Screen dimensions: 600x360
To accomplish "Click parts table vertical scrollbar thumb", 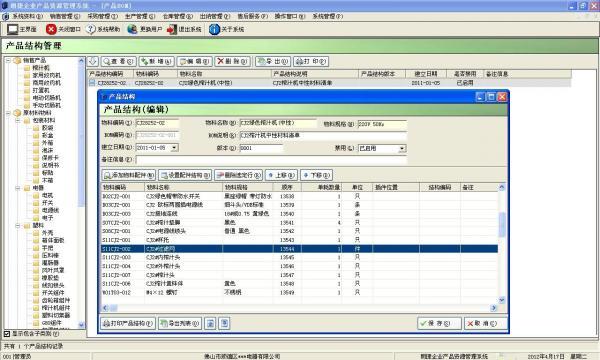I will click(502, 224).
